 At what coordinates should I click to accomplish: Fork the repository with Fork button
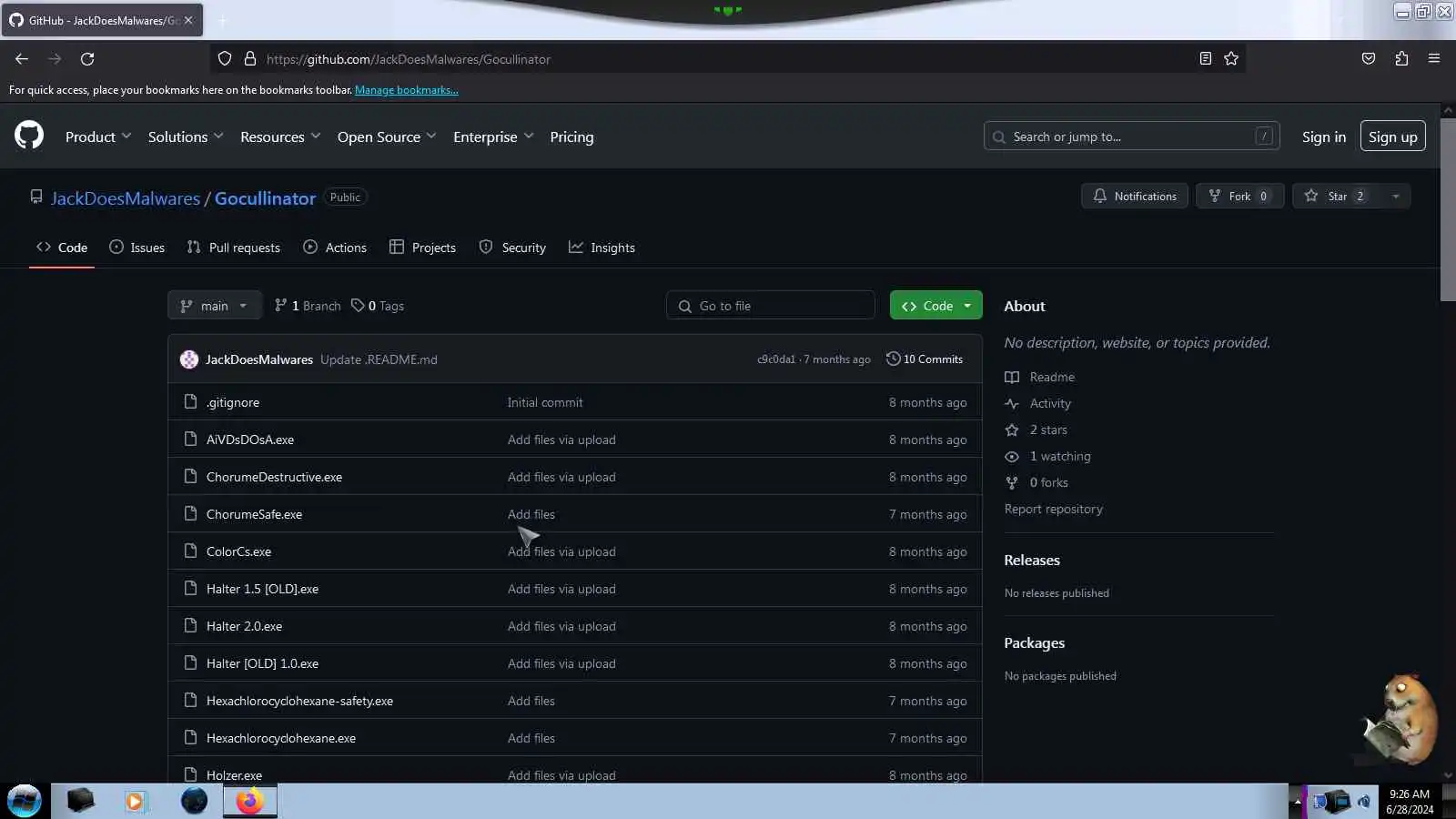pos(1240,196)
